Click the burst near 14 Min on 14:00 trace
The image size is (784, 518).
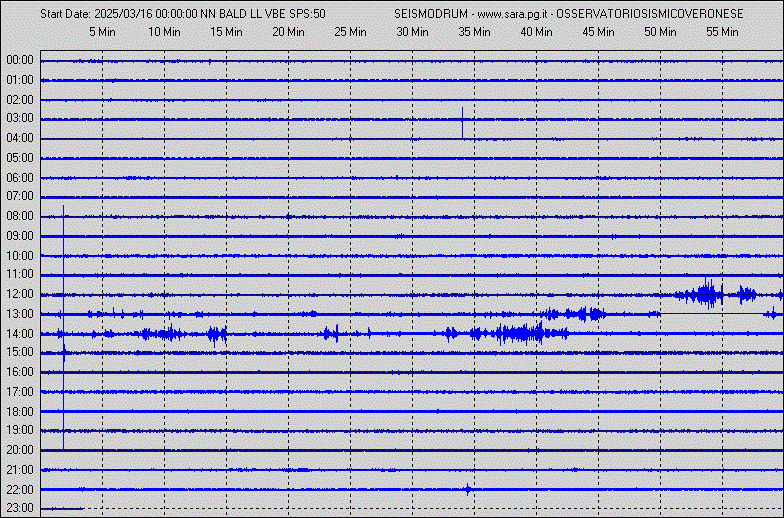(x=217, y=334)
